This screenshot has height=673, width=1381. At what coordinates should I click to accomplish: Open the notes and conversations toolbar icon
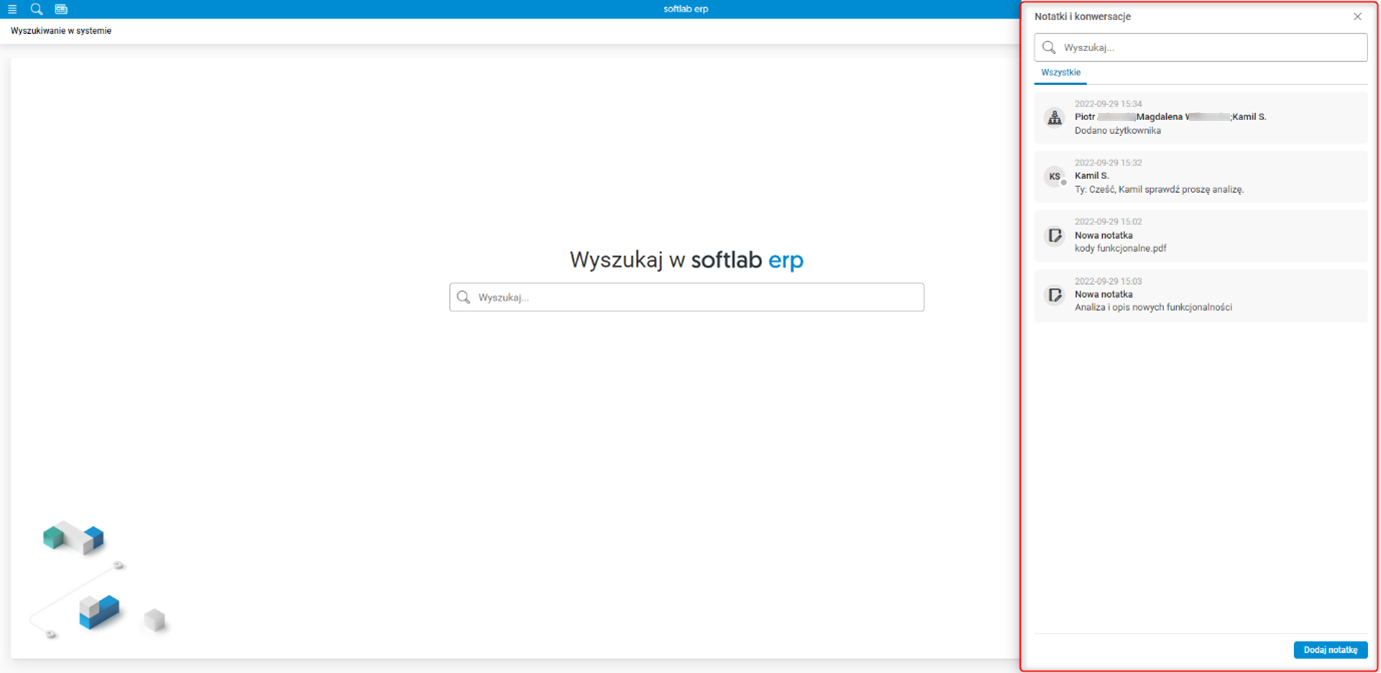(x=61, y=9)
